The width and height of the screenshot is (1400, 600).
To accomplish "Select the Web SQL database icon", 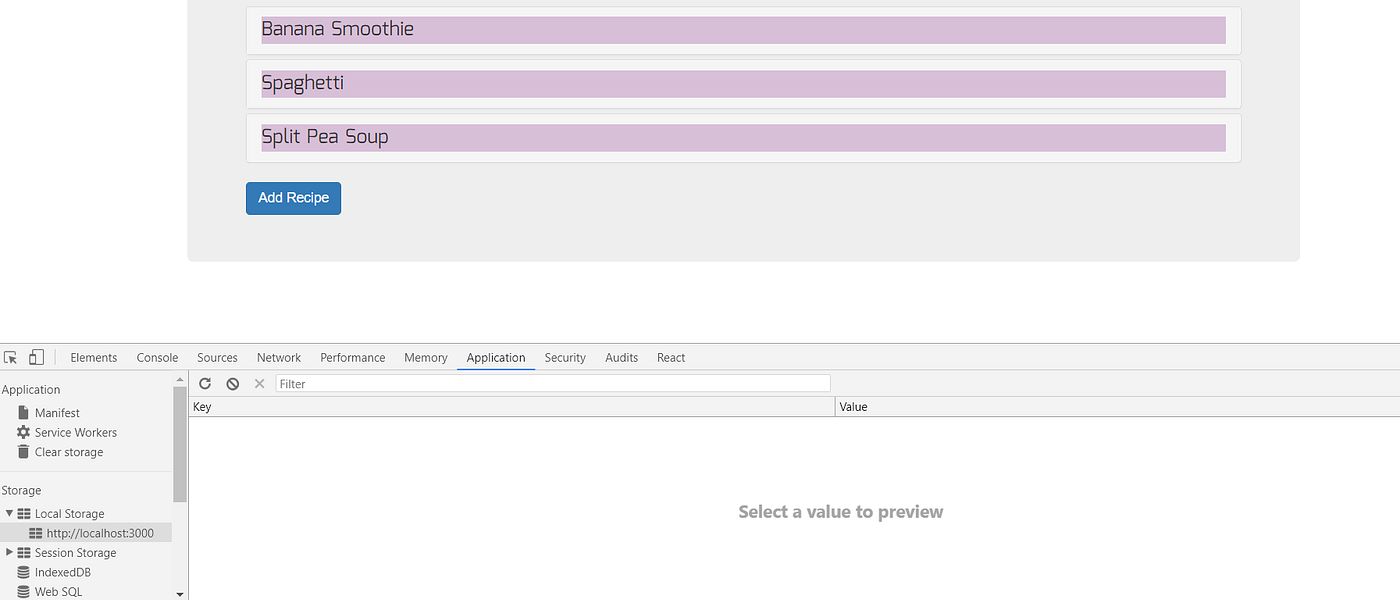I will [x=23, y=592].
